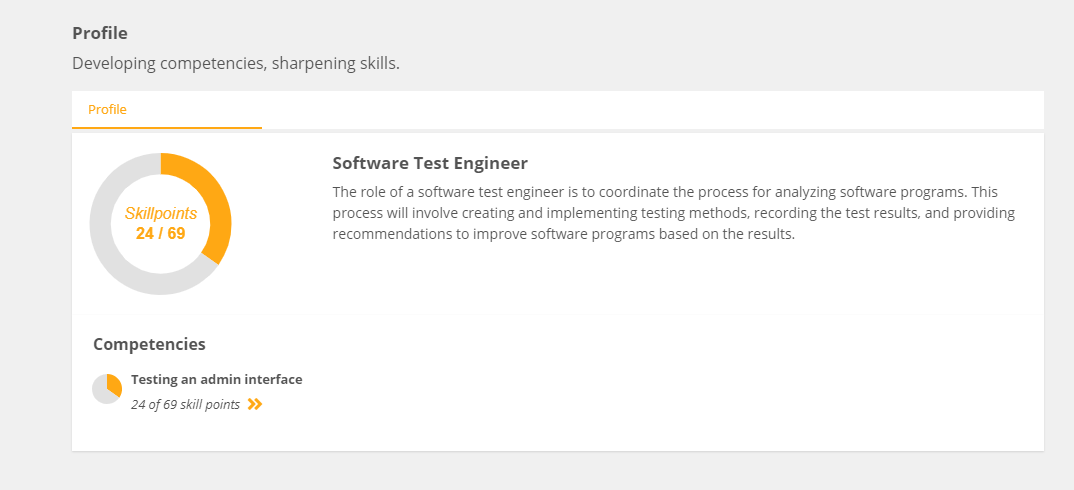Click the 24 of 69 skill points text
The image size is (1074, 490).
[x=186, y=404]
